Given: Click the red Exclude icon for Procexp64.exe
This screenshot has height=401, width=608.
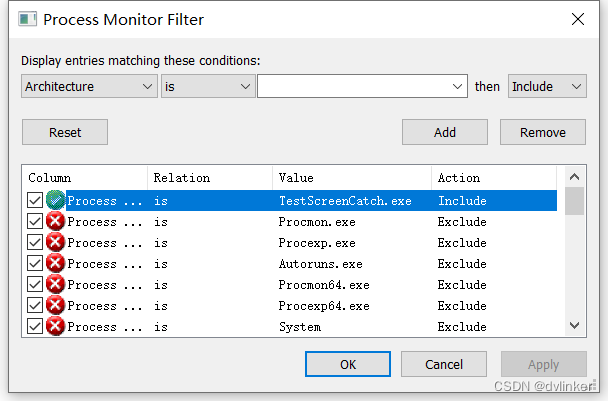Looking at the screenshot, I should pyautogui.click(x=55, y=305).
